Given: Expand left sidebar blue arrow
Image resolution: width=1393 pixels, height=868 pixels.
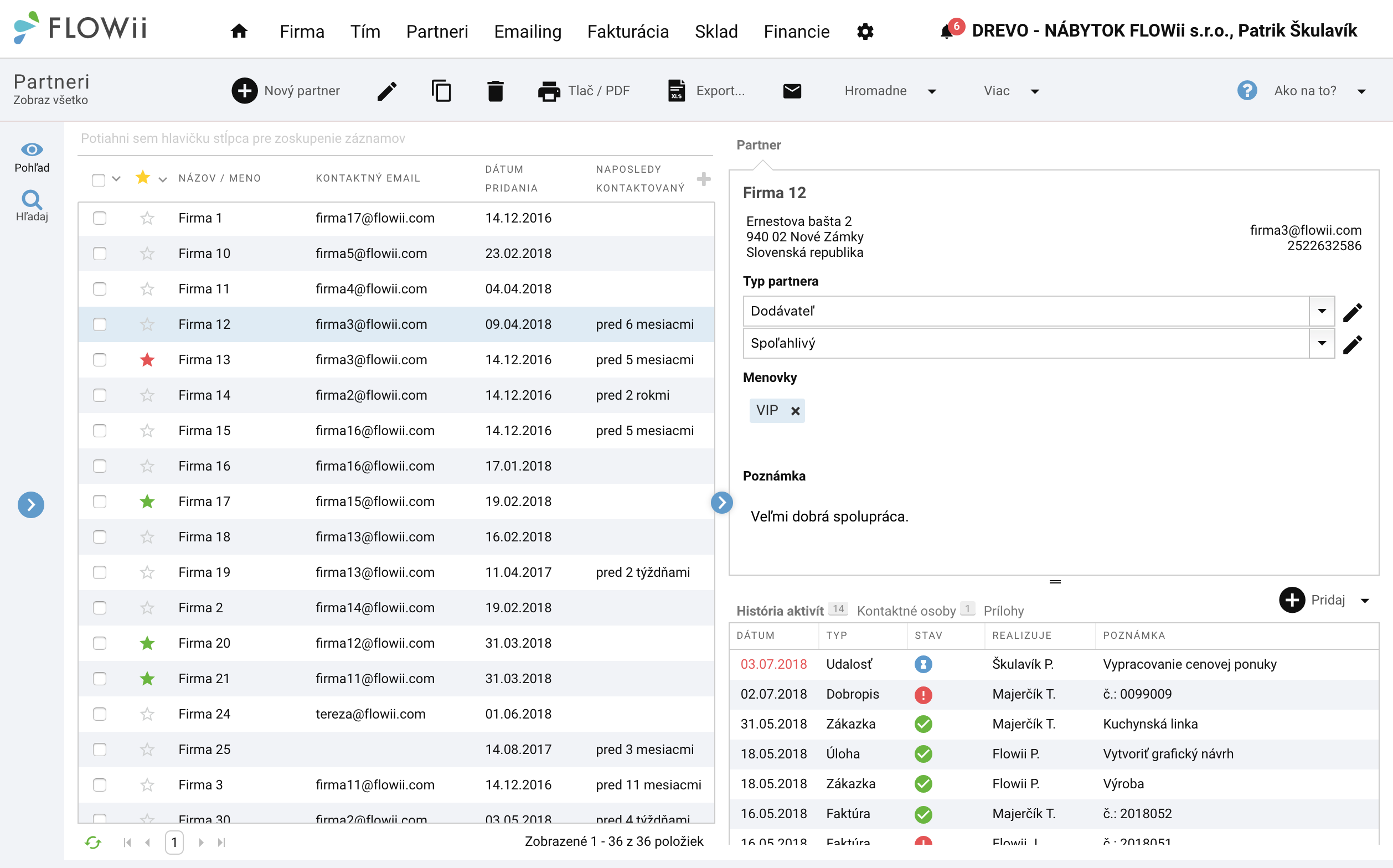Looking at the screenshot, I should pos(31,505).
